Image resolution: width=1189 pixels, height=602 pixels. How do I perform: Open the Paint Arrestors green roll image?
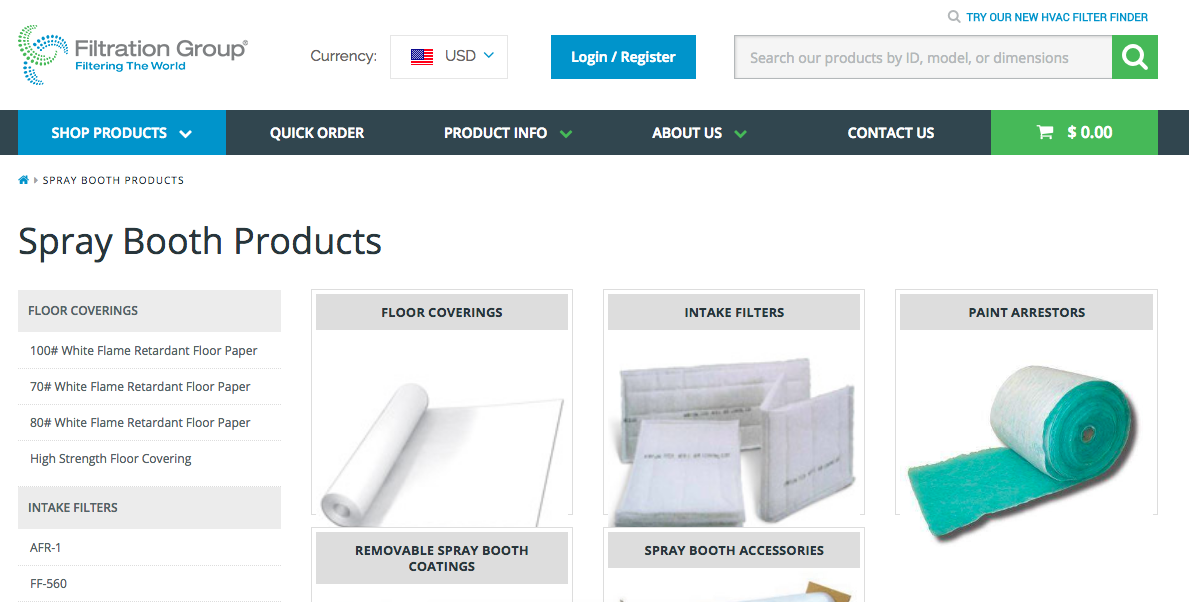(1023, 453)
